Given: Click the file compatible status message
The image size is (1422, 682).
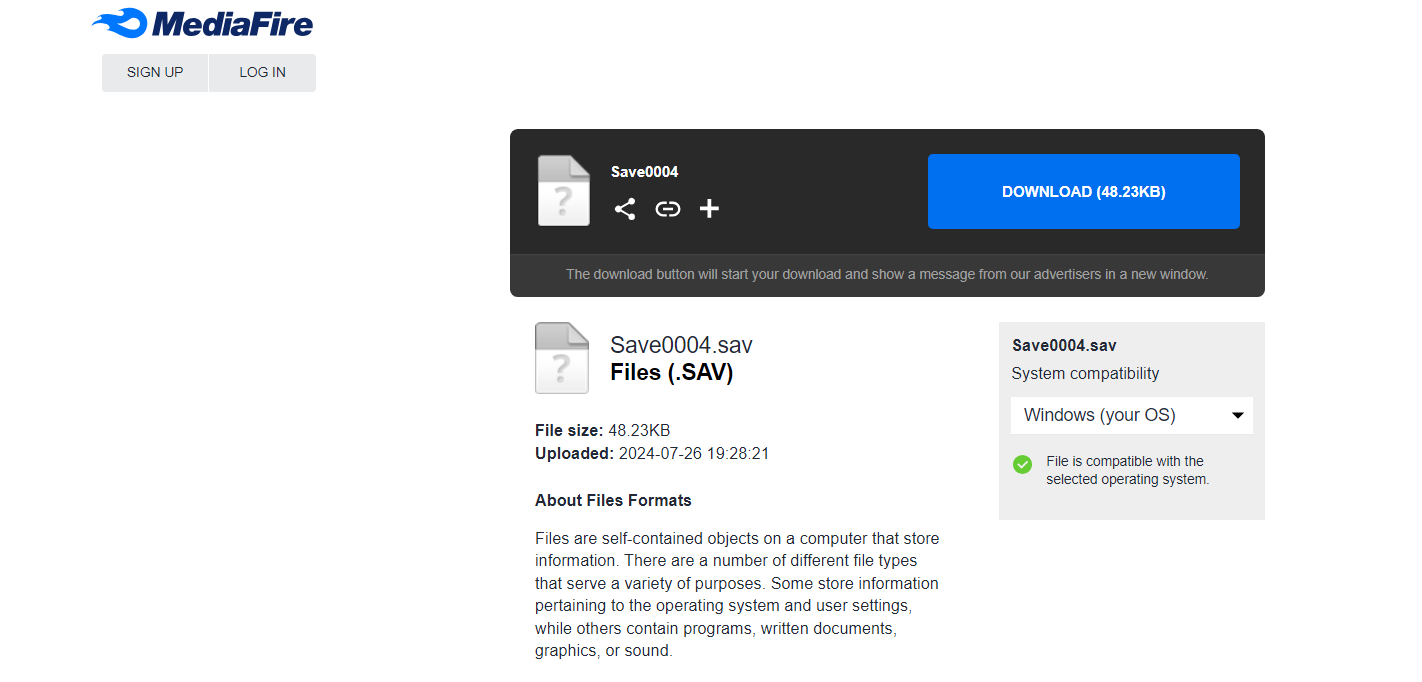Looking at the screenshot, I should pos(1128,470).
